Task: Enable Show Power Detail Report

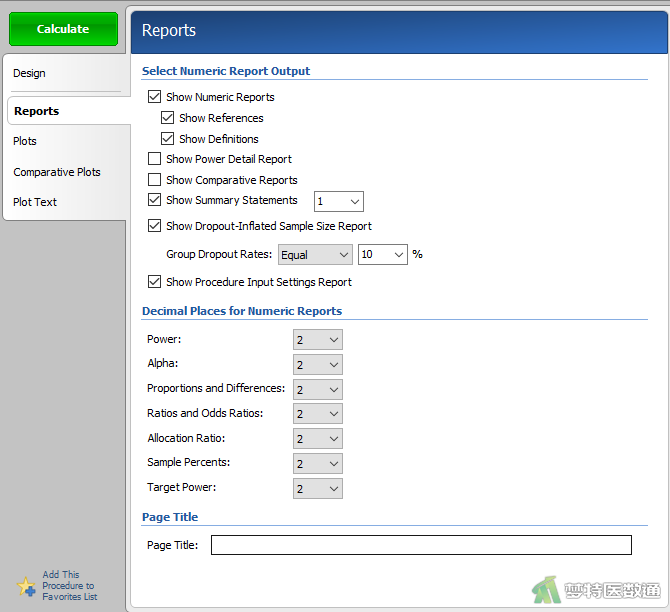Action: coord(154,159)
